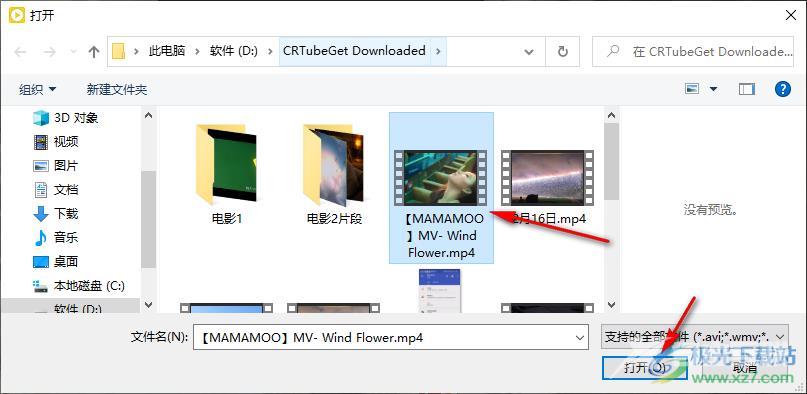Refresh the current folder
The width and height of the screenshot is (807, 394).
click(x=563, y=51)
